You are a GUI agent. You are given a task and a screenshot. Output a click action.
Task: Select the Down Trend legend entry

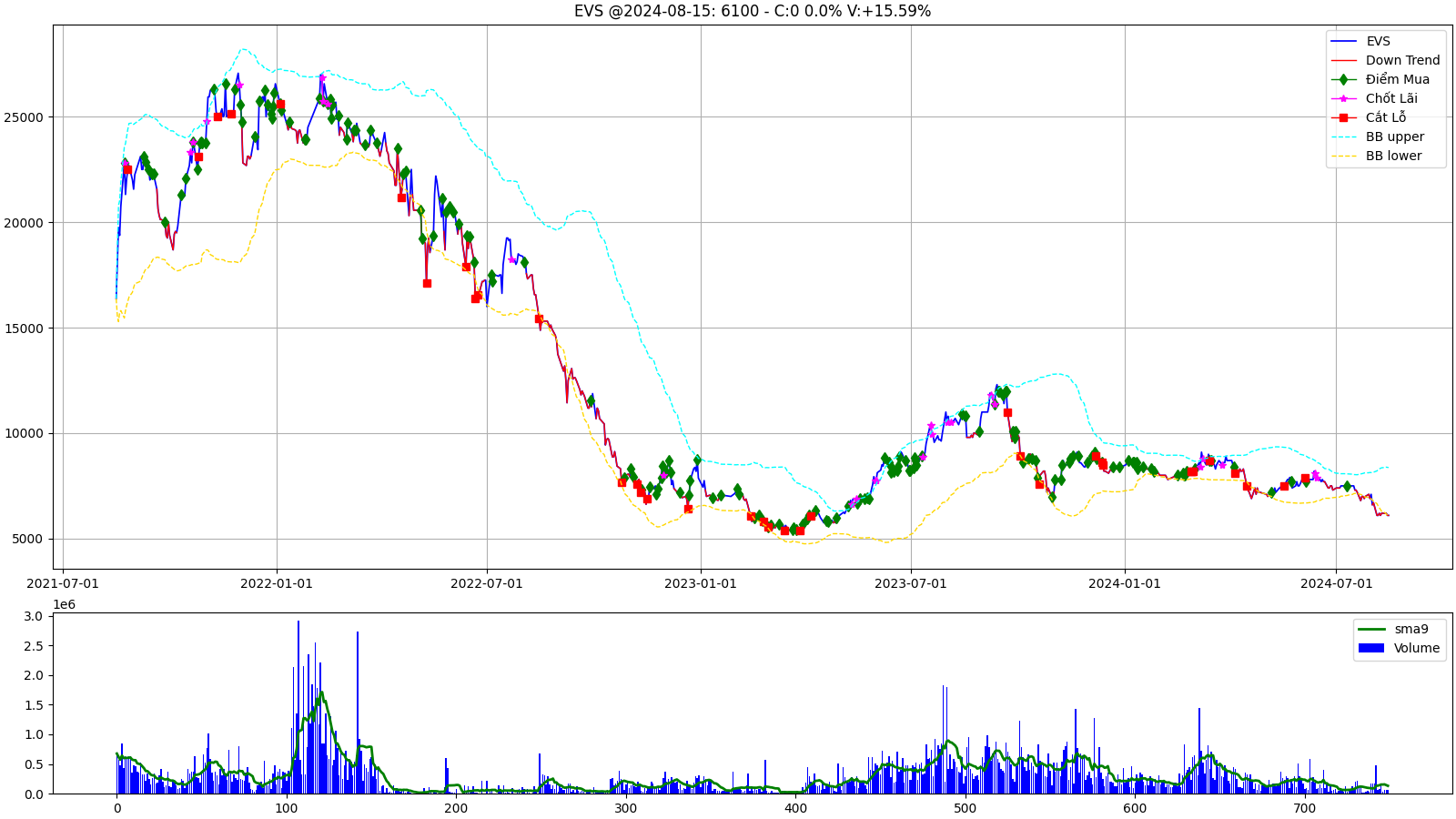click(1385, 60)
